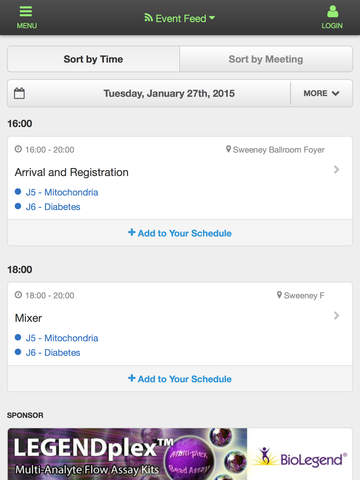The image size is (360, 480).
Task: Click the location pin for Sweeney Ballroom Foyer
Action: (x=228, y=149)
